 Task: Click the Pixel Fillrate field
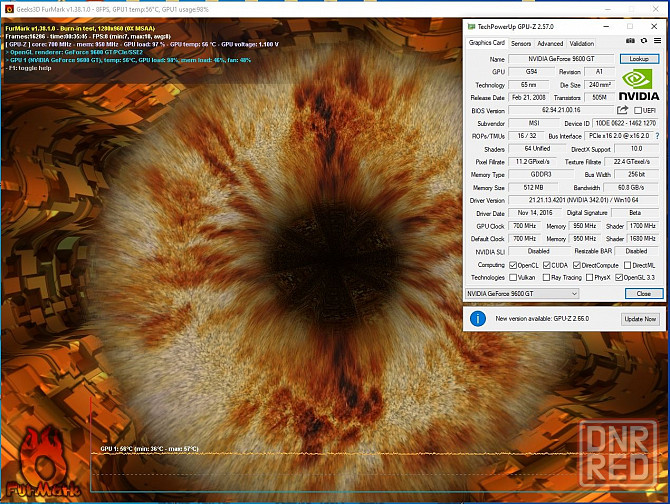532,161
